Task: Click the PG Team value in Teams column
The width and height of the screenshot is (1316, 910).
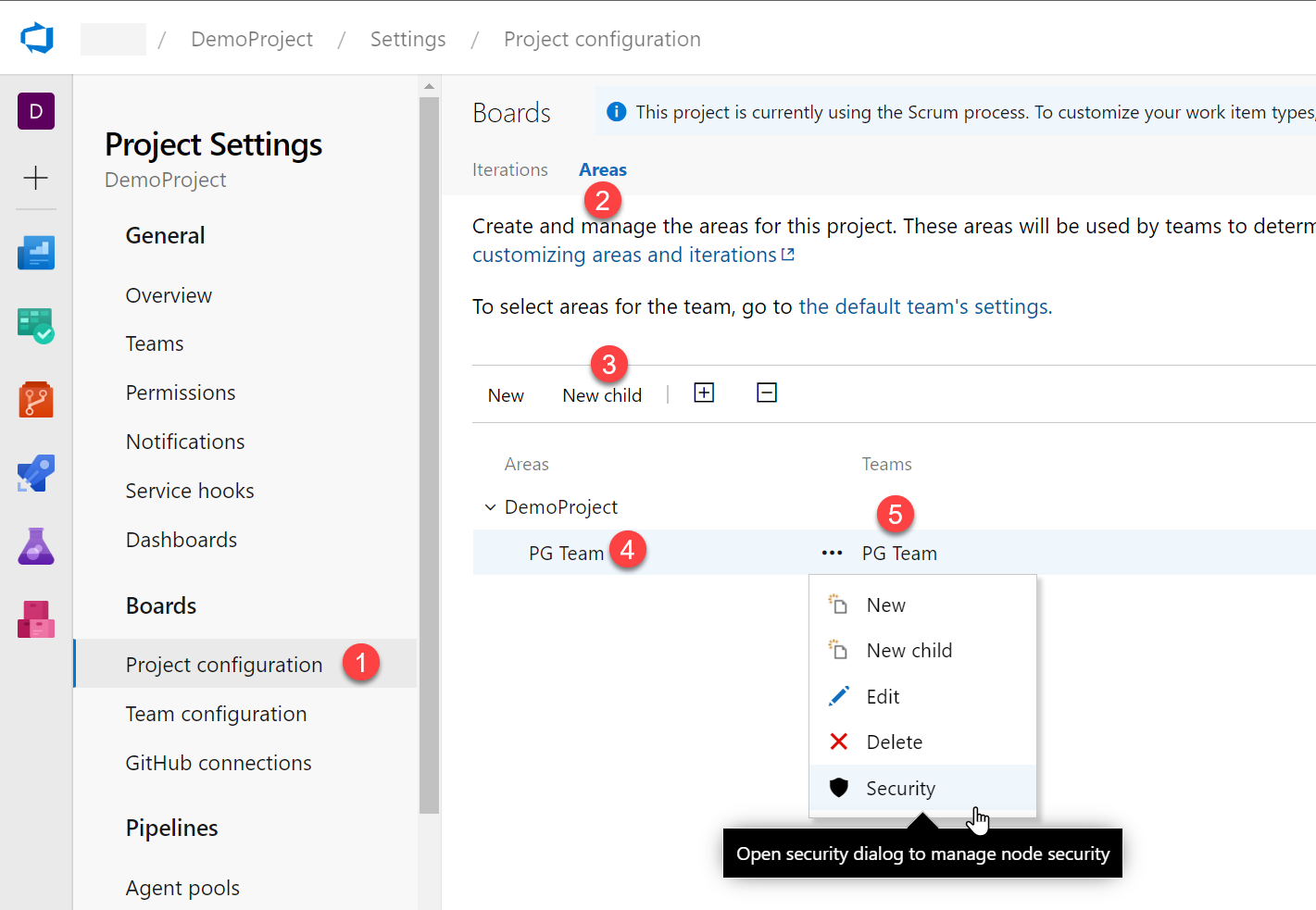Action: click(899, 553)
